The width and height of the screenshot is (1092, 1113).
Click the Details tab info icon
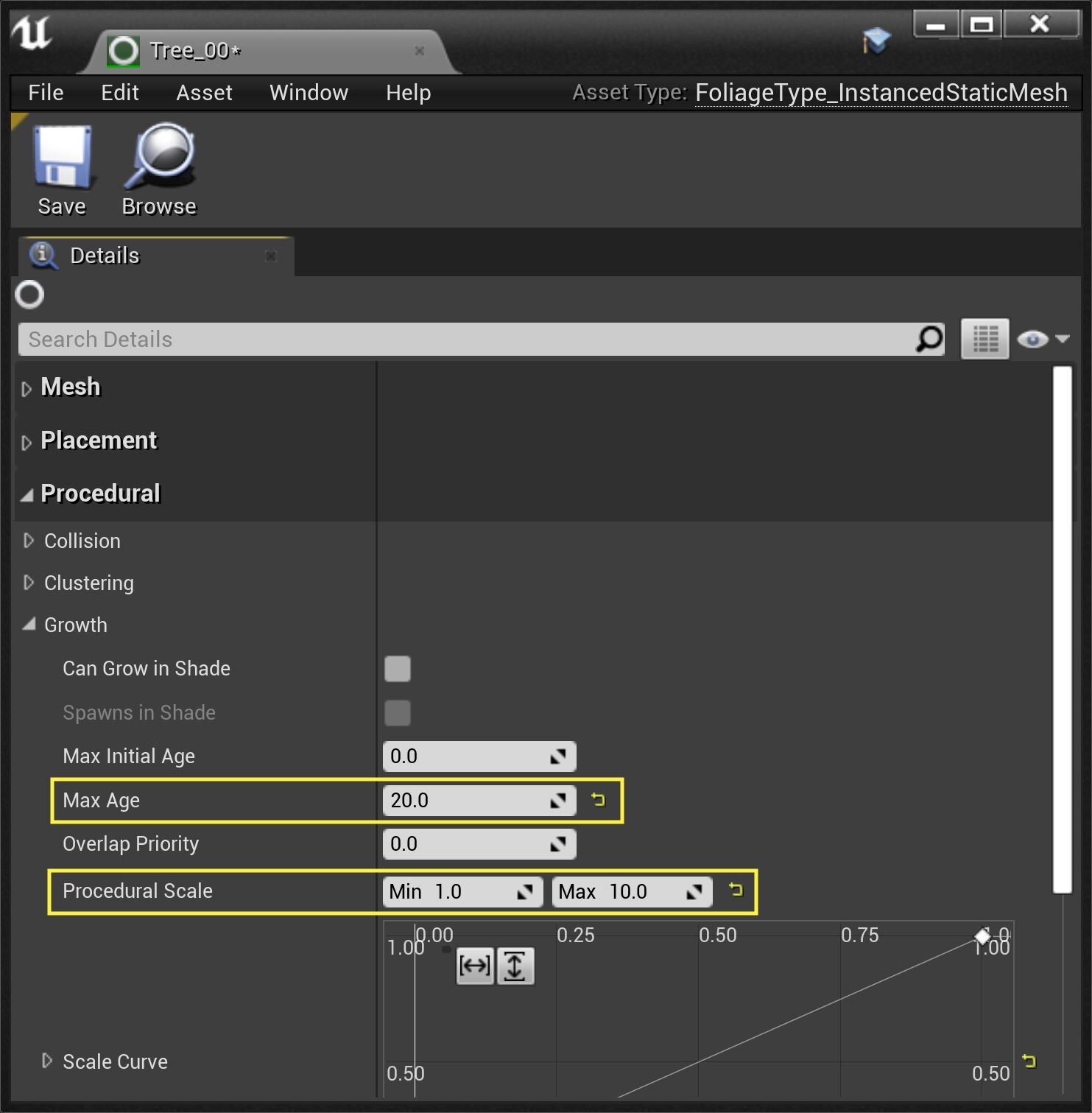[43, 256]
